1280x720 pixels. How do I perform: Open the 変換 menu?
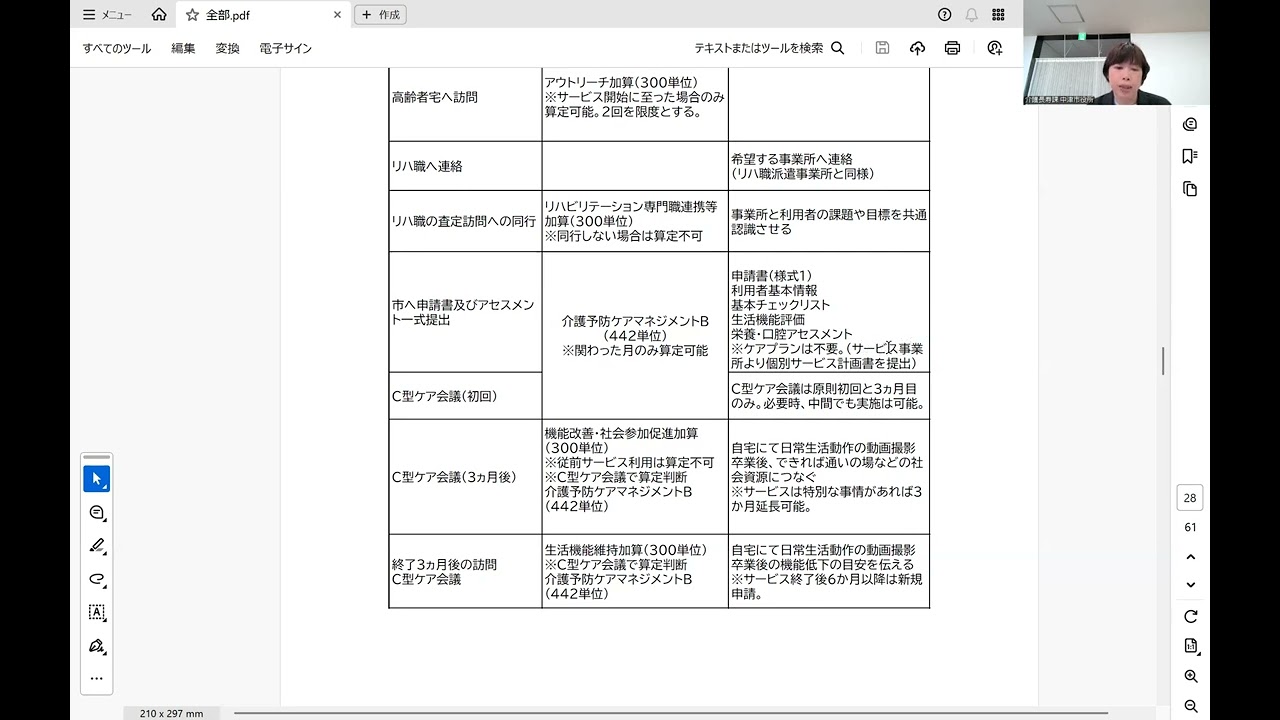coord(227,48)
